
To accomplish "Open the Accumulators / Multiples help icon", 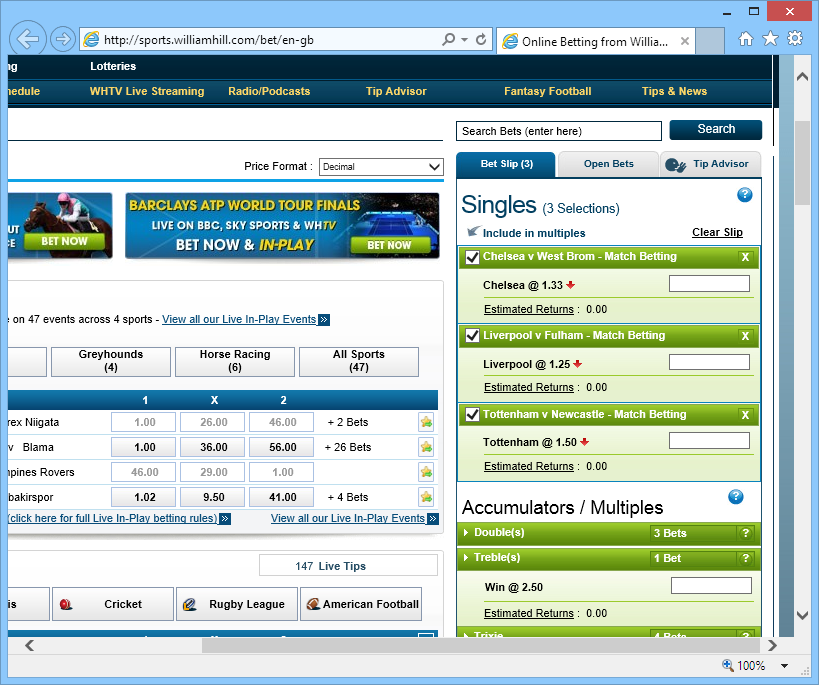I will (735, 496).
